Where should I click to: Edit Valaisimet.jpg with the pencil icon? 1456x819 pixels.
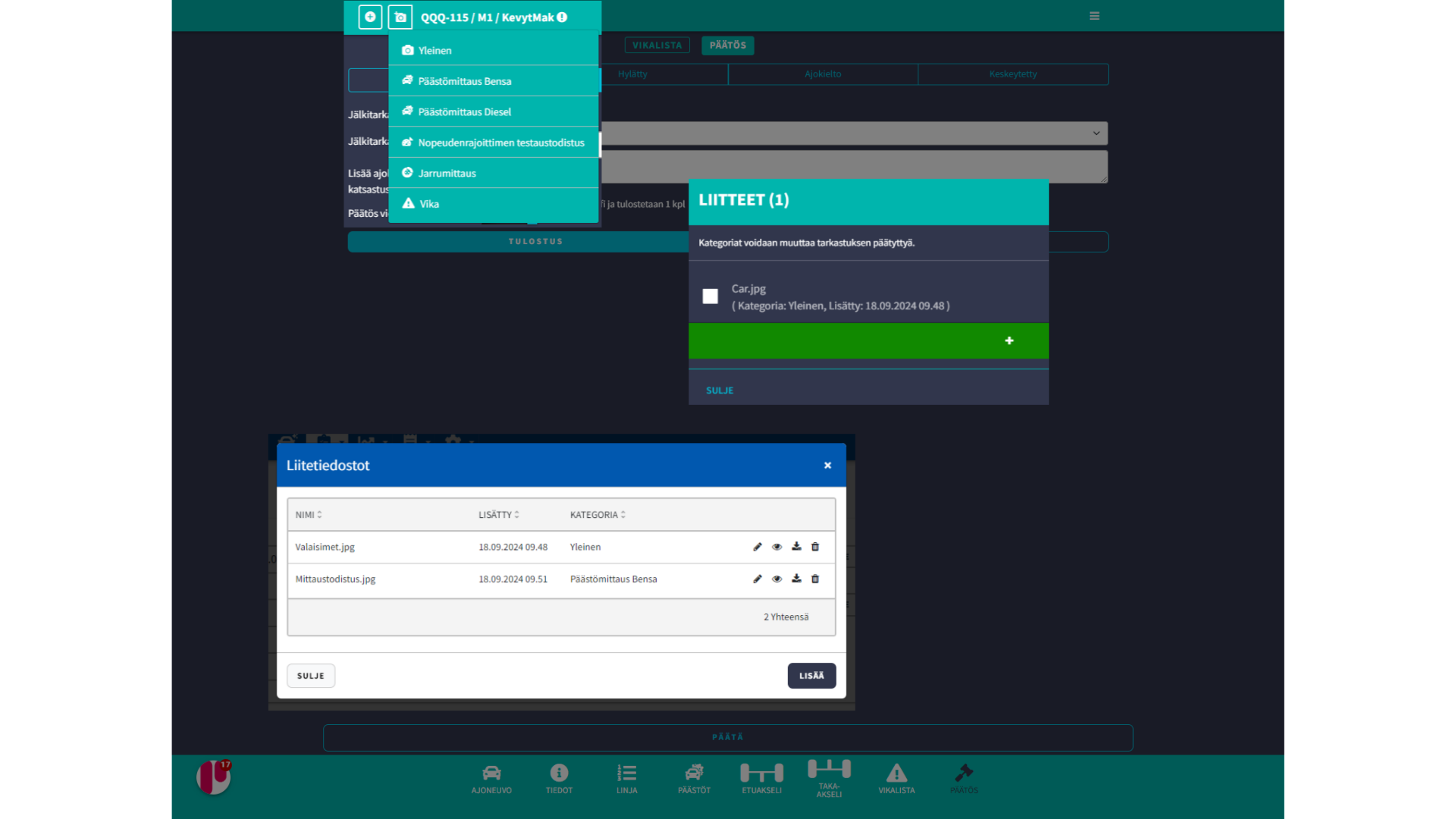(757, 547)
